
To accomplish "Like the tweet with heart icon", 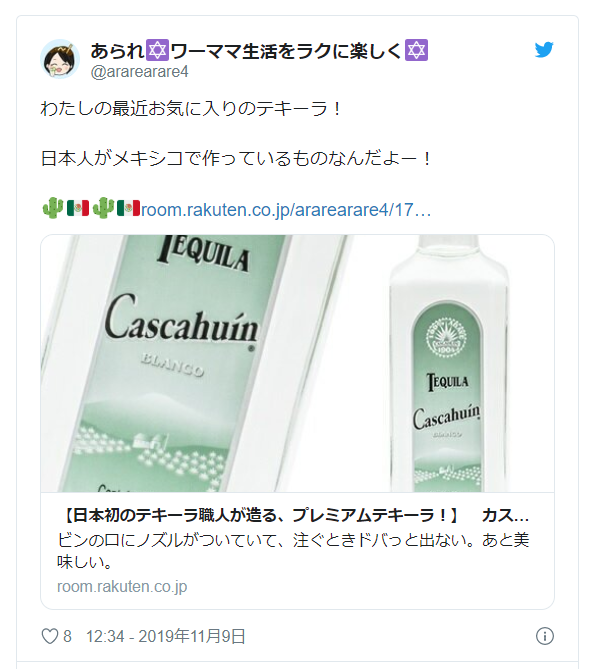I will [49, 636].
